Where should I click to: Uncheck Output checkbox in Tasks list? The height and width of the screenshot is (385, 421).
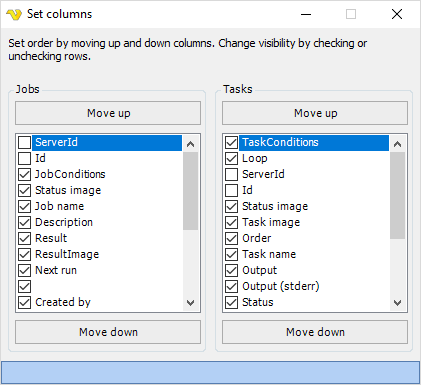[231, 270]
